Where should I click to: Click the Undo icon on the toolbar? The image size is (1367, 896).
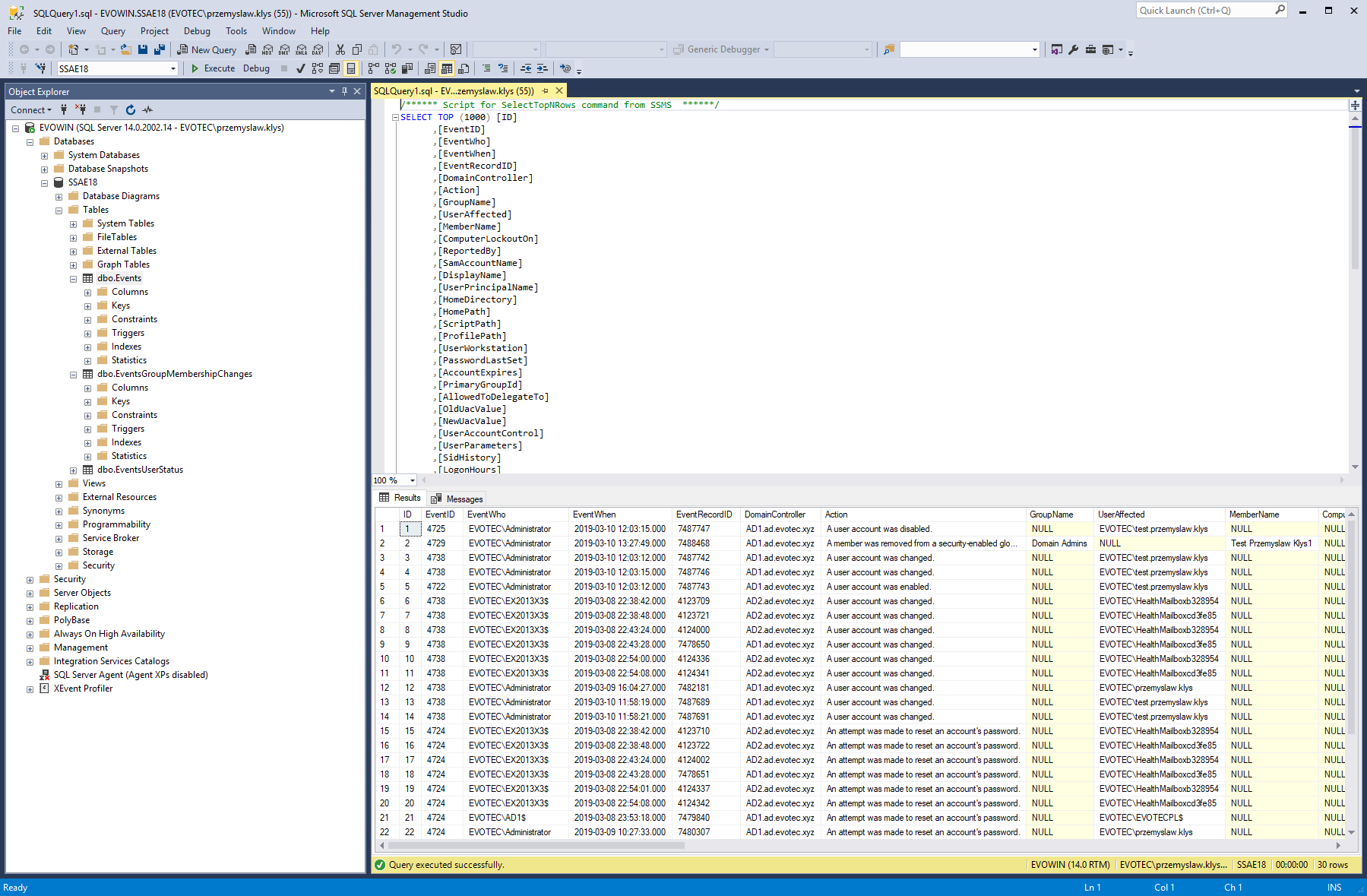click(397, 49)
